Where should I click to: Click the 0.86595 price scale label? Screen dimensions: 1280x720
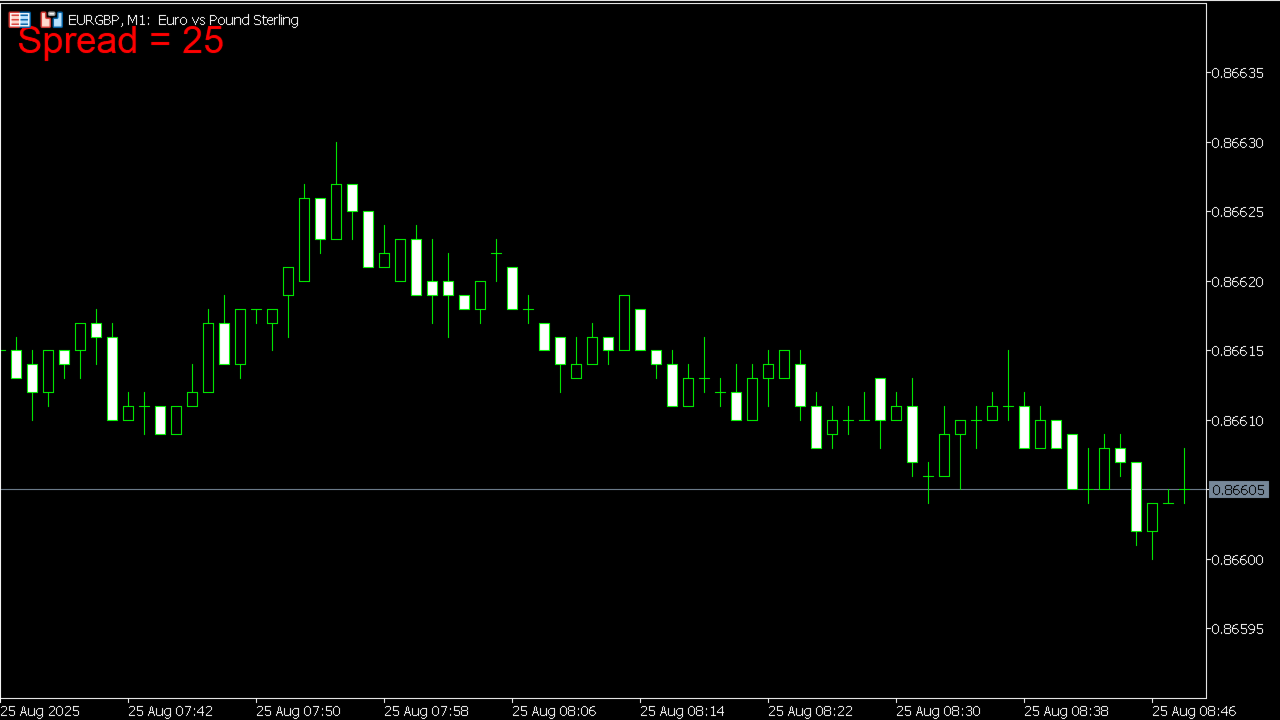(x=1237, y=629)
